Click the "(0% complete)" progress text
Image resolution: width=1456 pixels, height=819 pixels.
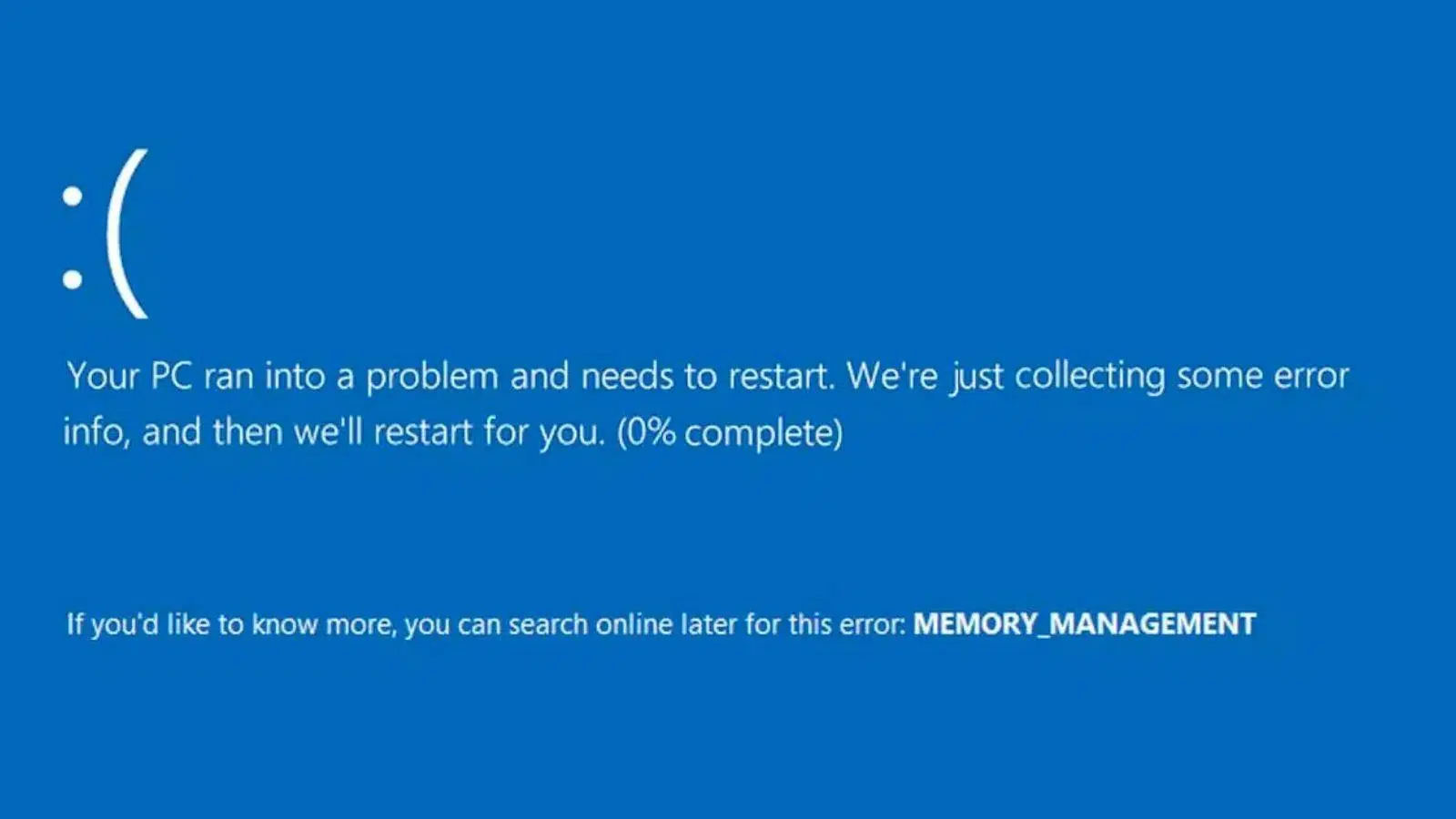[x=730, y=432]
